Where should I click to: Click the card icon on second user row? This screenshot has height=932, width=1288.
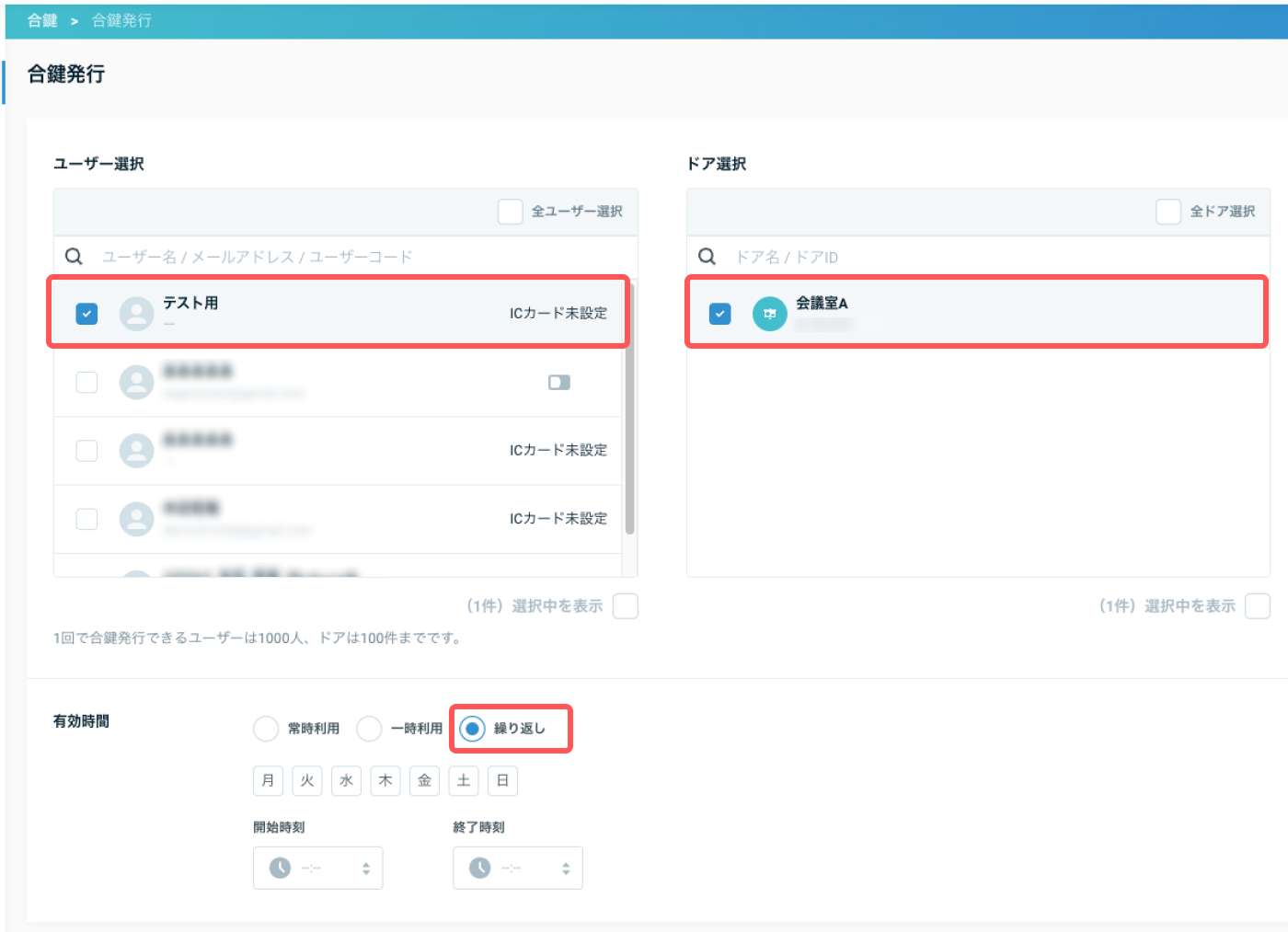pyautogui.click(x=559, y=382)
